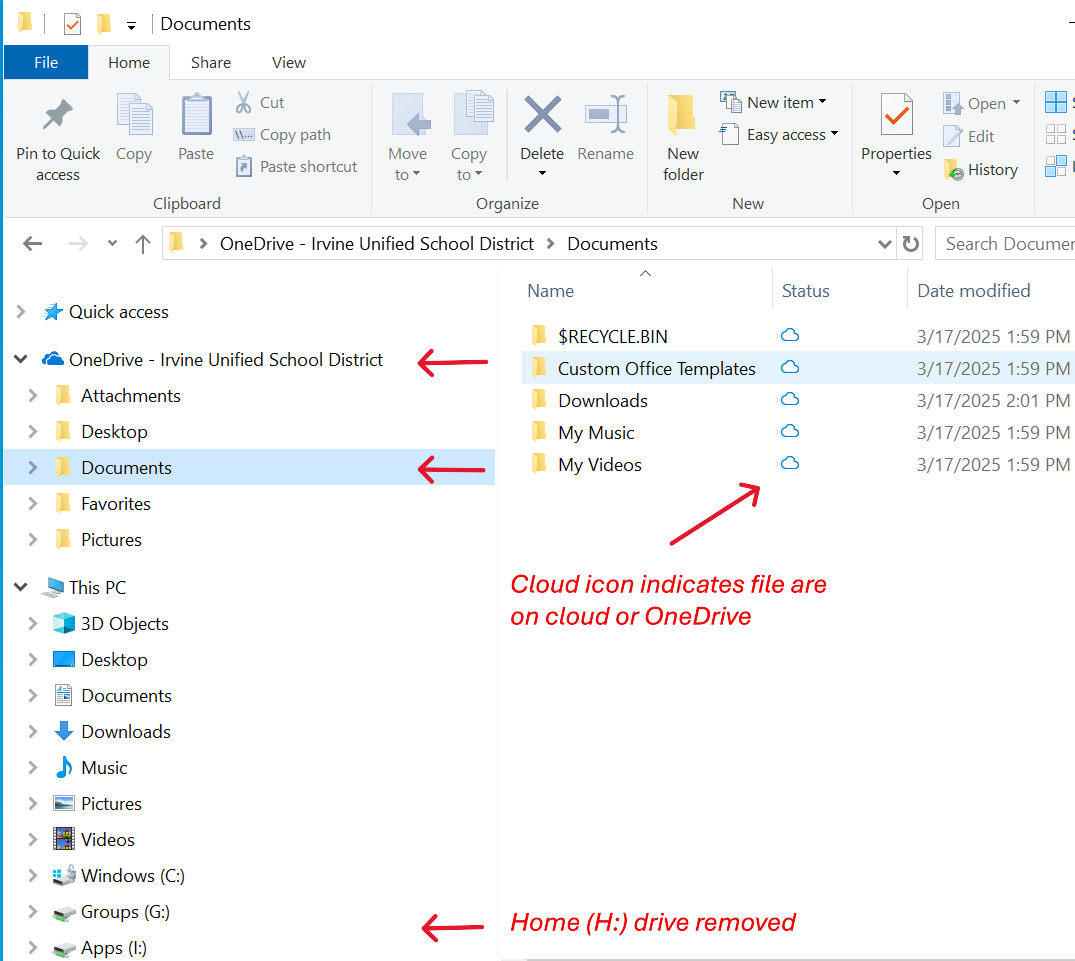This screenshot has height=961, width=1075.
Task: Open the File menu
Action: coord(46,62)
